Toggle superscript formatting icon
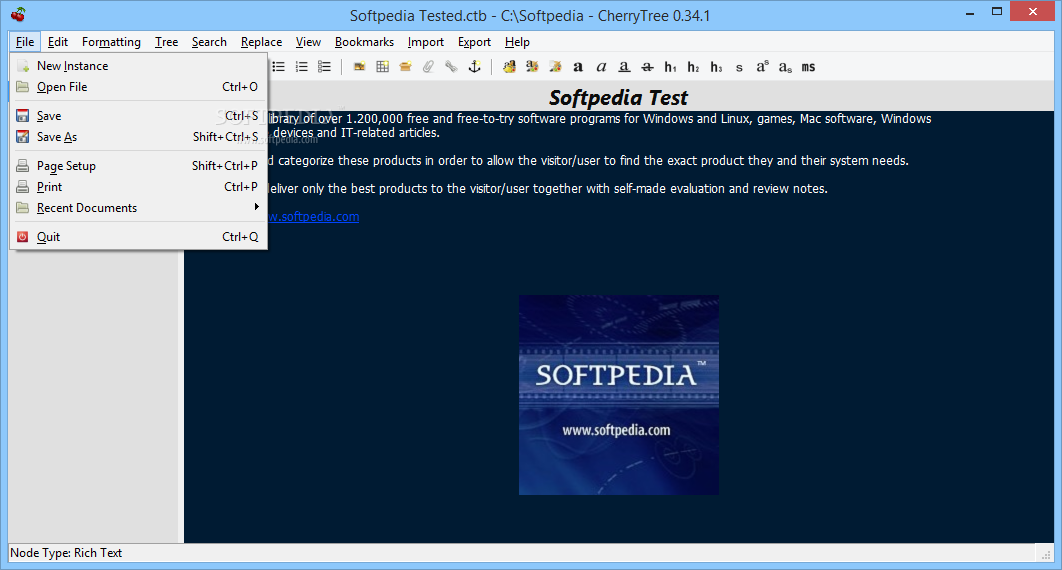This screenshot has height=570, width=1062. click(x=762, y=66)
